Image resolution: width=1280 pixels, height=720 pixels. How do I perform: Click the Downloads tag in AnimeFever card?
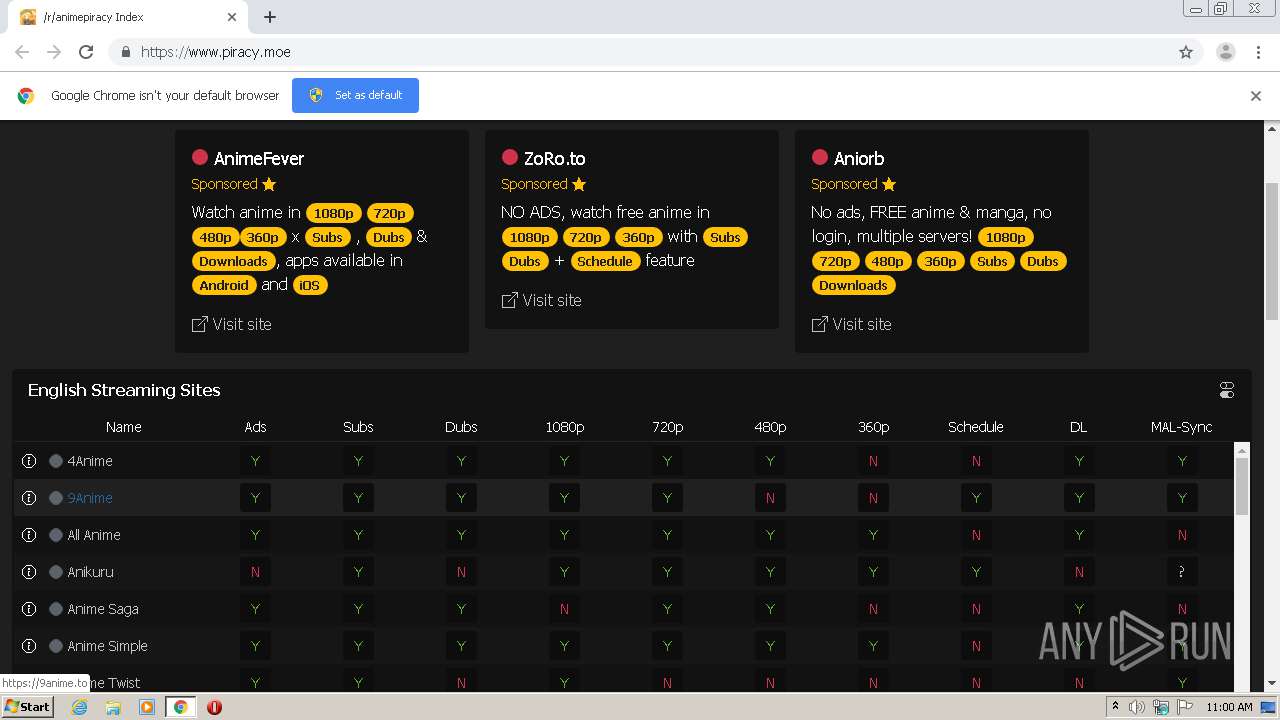point(233,261)
